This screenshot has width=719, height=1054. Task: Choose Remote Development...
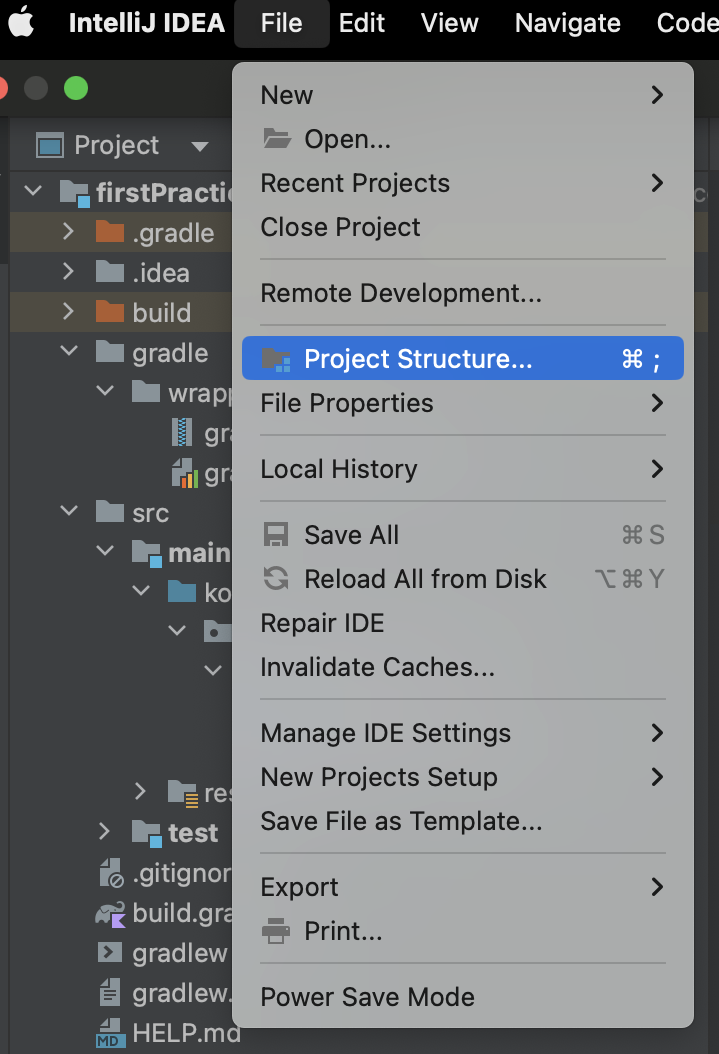(x=462, y=293)
